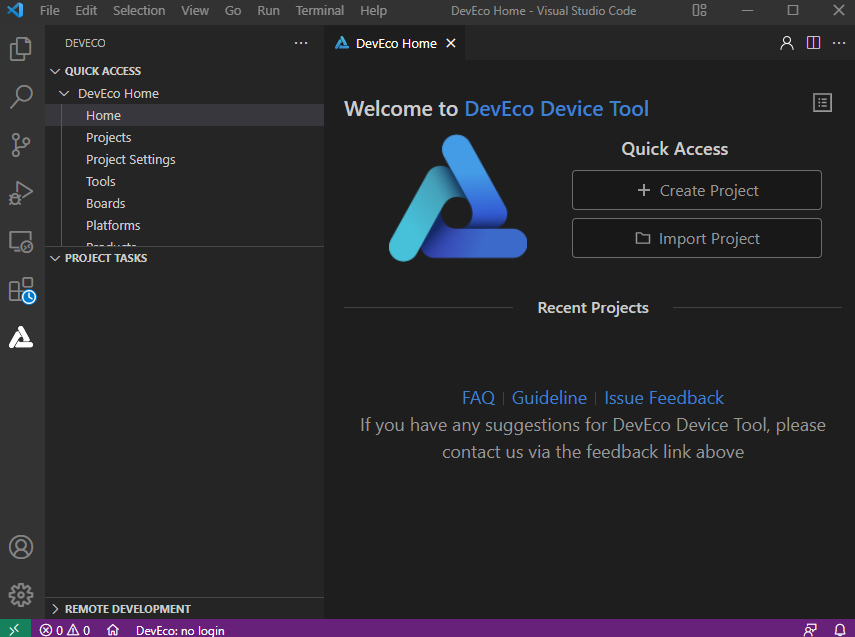Click the DevEco home icon in status bar
The image size is (855, 637).
[x=113, y=630]
